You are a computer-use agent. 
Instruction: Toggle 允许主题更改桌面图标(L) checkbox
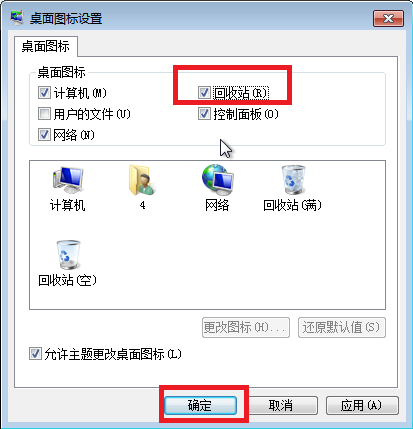click(35, 354)
